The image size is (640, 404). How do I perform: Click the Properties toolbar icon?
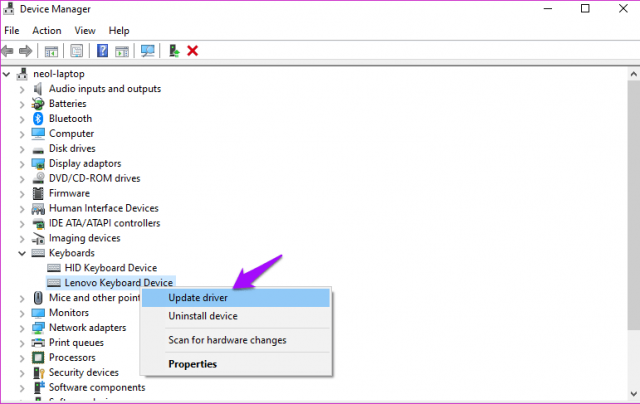[76, 51]
